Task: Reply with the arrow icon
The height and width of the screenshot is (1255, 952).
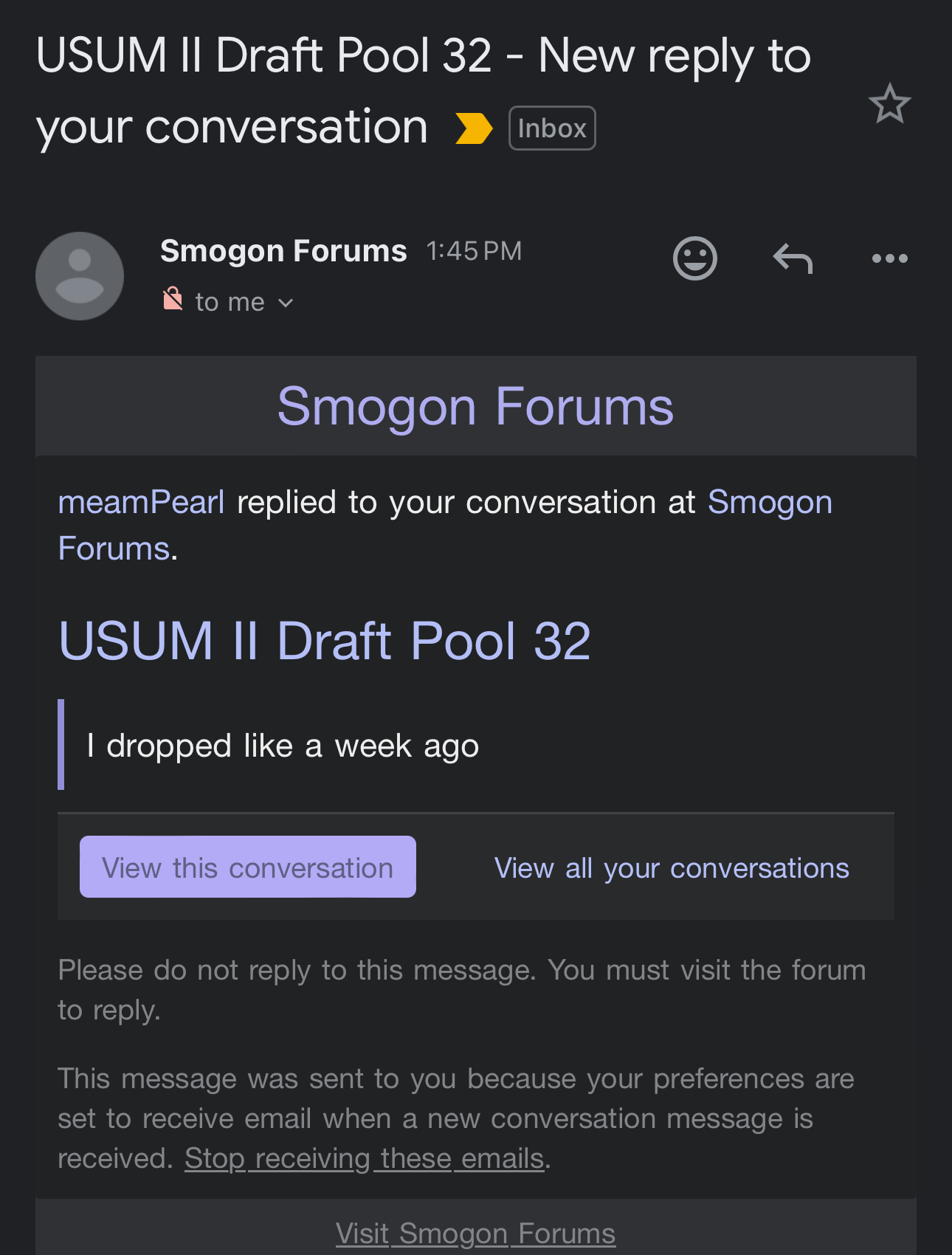Action: (x=793, y=258)
